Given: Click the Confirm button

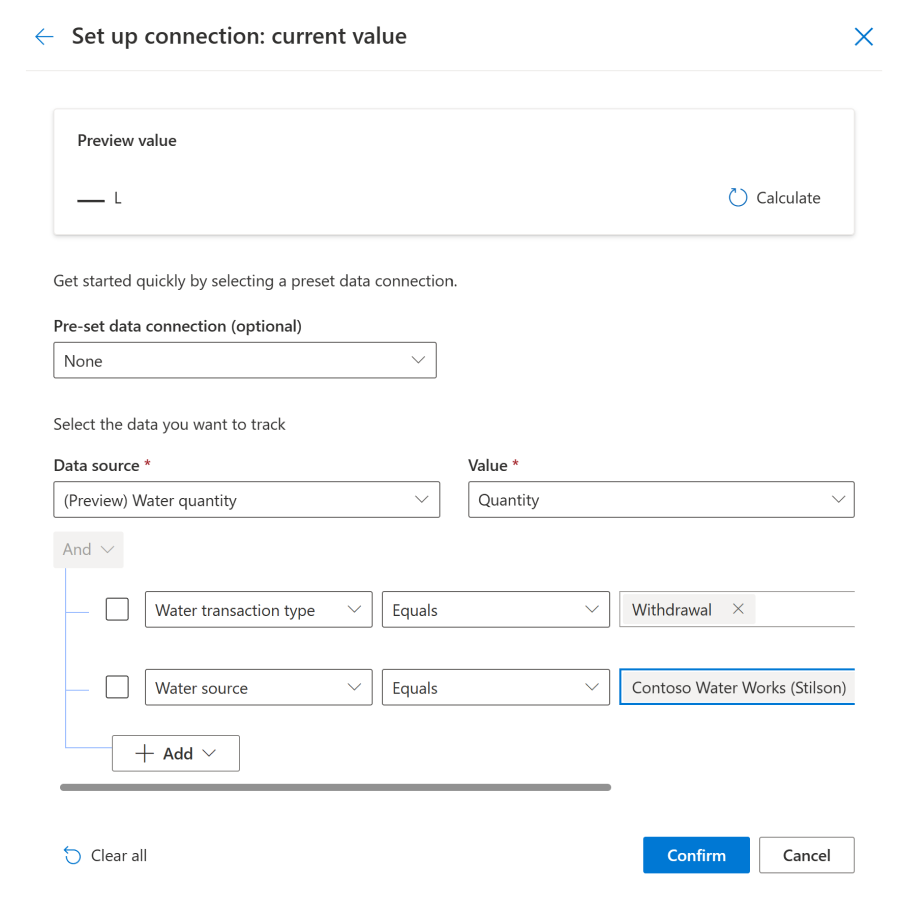Looking at the screenshot, I should point(696,855).
